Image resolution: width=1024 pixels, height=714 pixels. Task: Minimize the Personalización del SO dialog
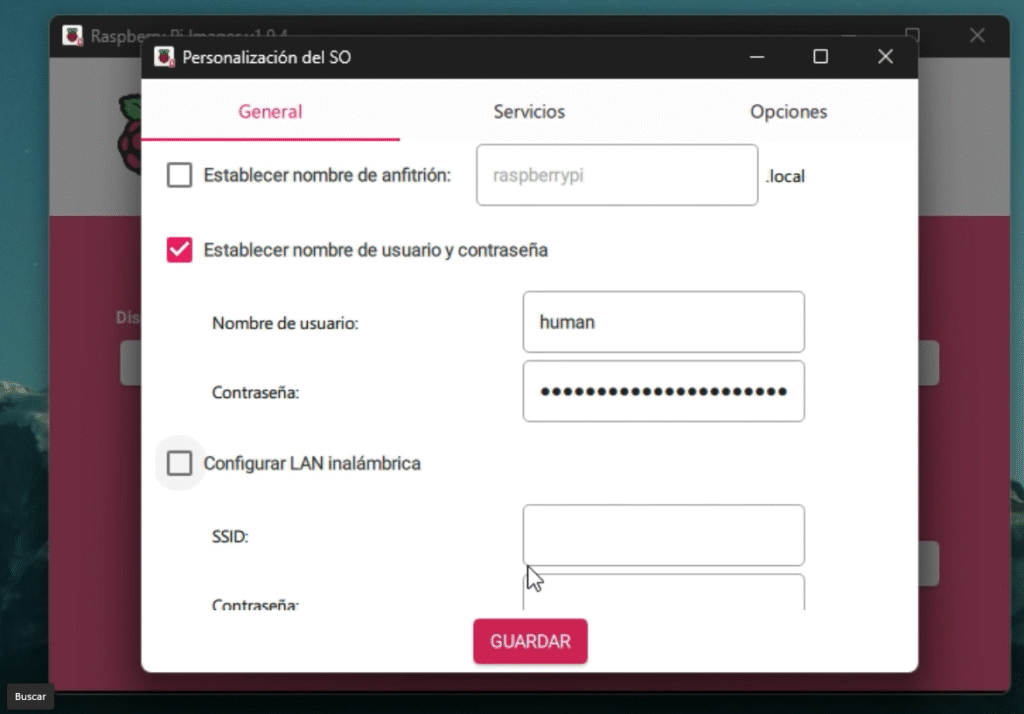coord(757,57)
